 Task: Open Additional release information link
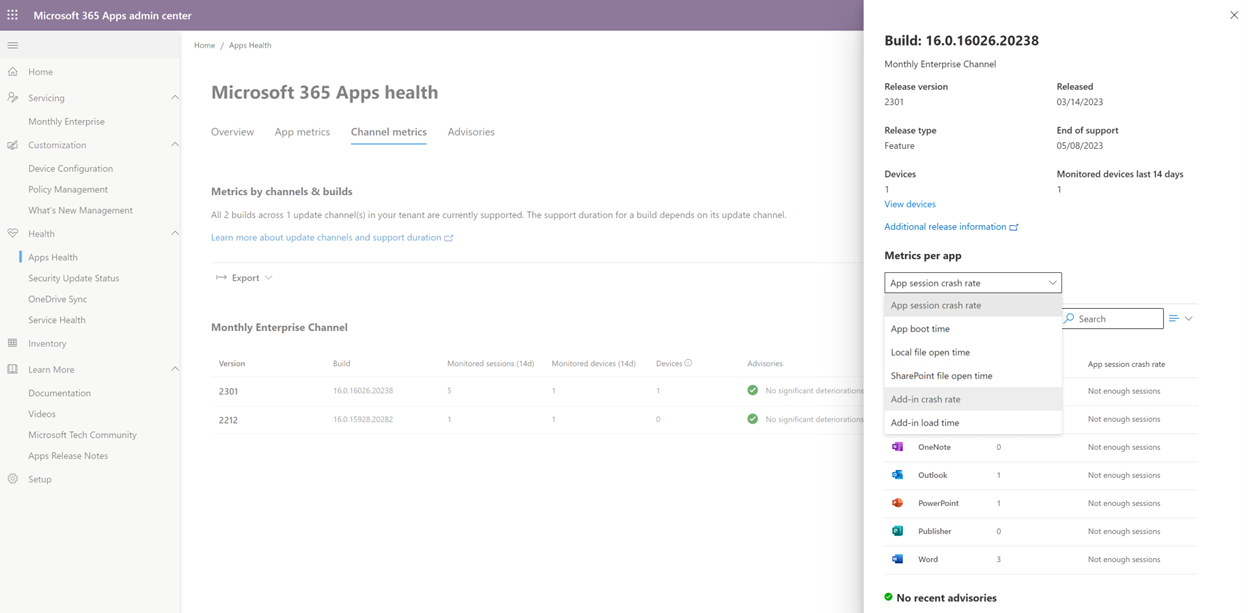[950, 227]
